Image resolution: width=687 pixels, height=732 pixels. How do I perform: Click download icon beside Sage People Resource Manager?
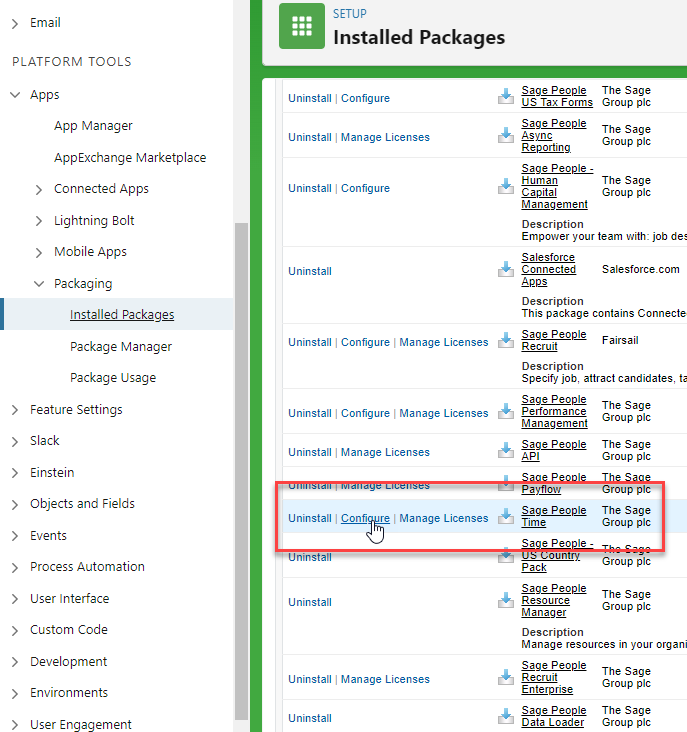click(x=506, y=601)
